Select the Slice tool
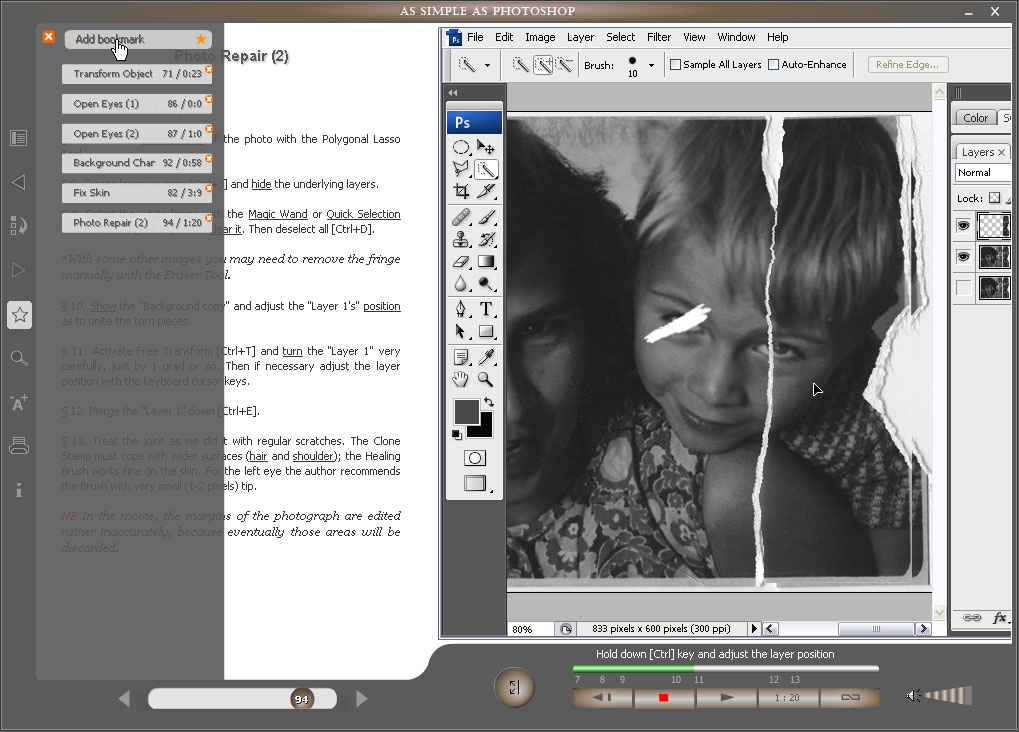 [485, 191]
